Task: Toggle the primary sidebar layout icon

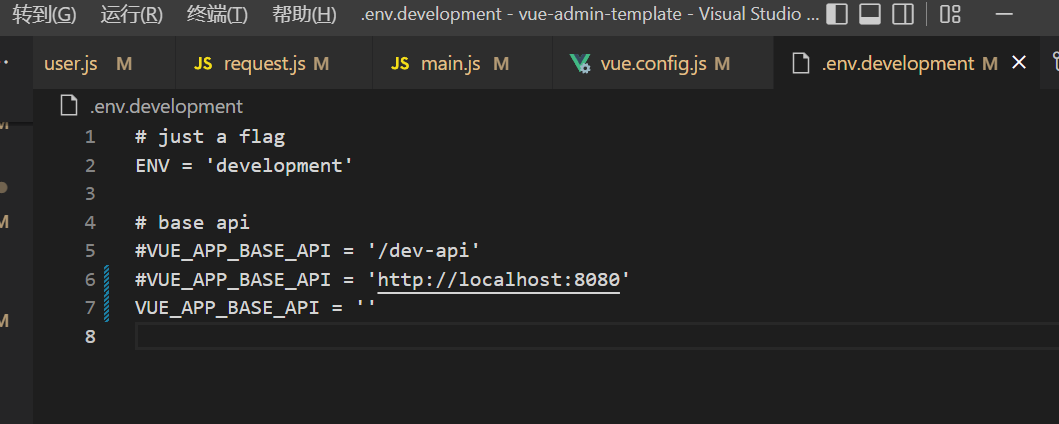Action: [838, 14]
